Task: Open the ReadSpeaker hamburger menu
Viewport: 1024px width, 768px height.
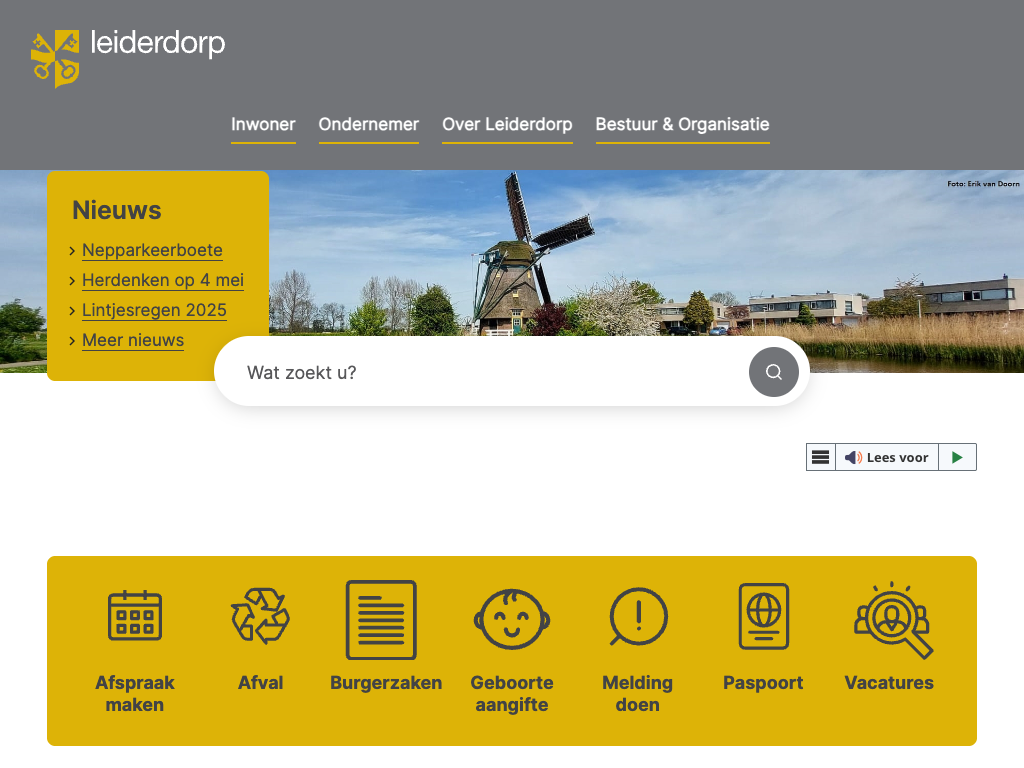Action: click(x=821, y=457)
